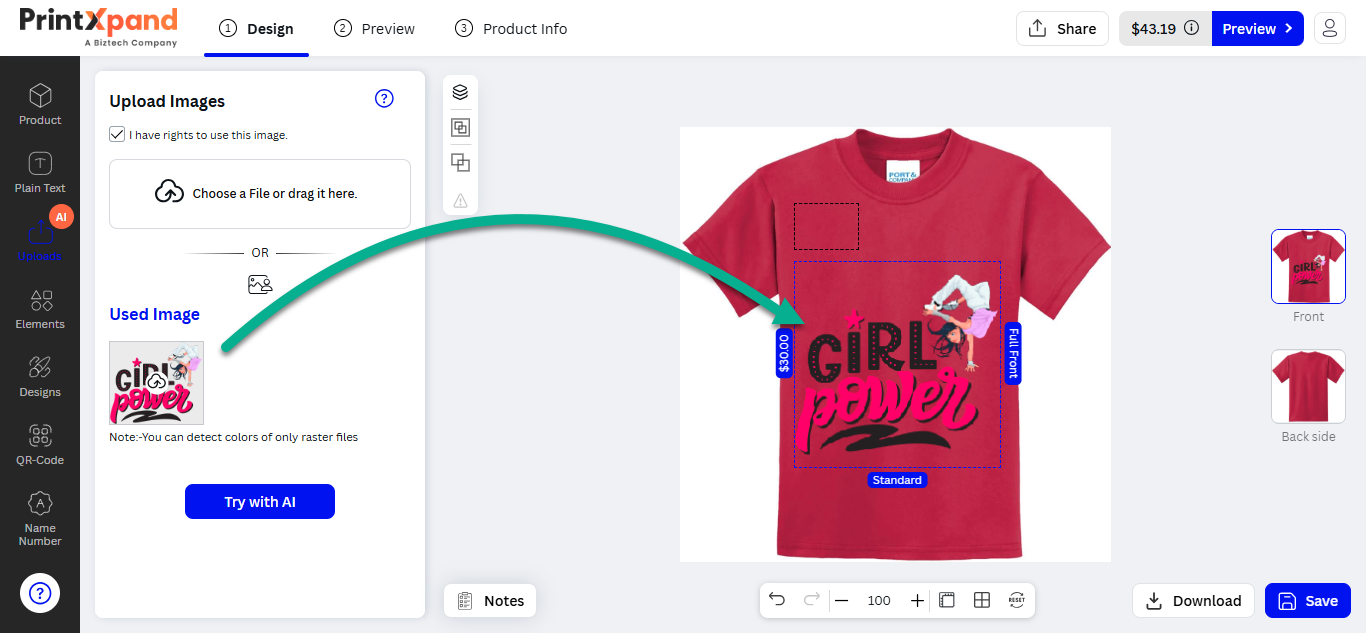
Task: Click the Save button
Action: [1308, 600]
